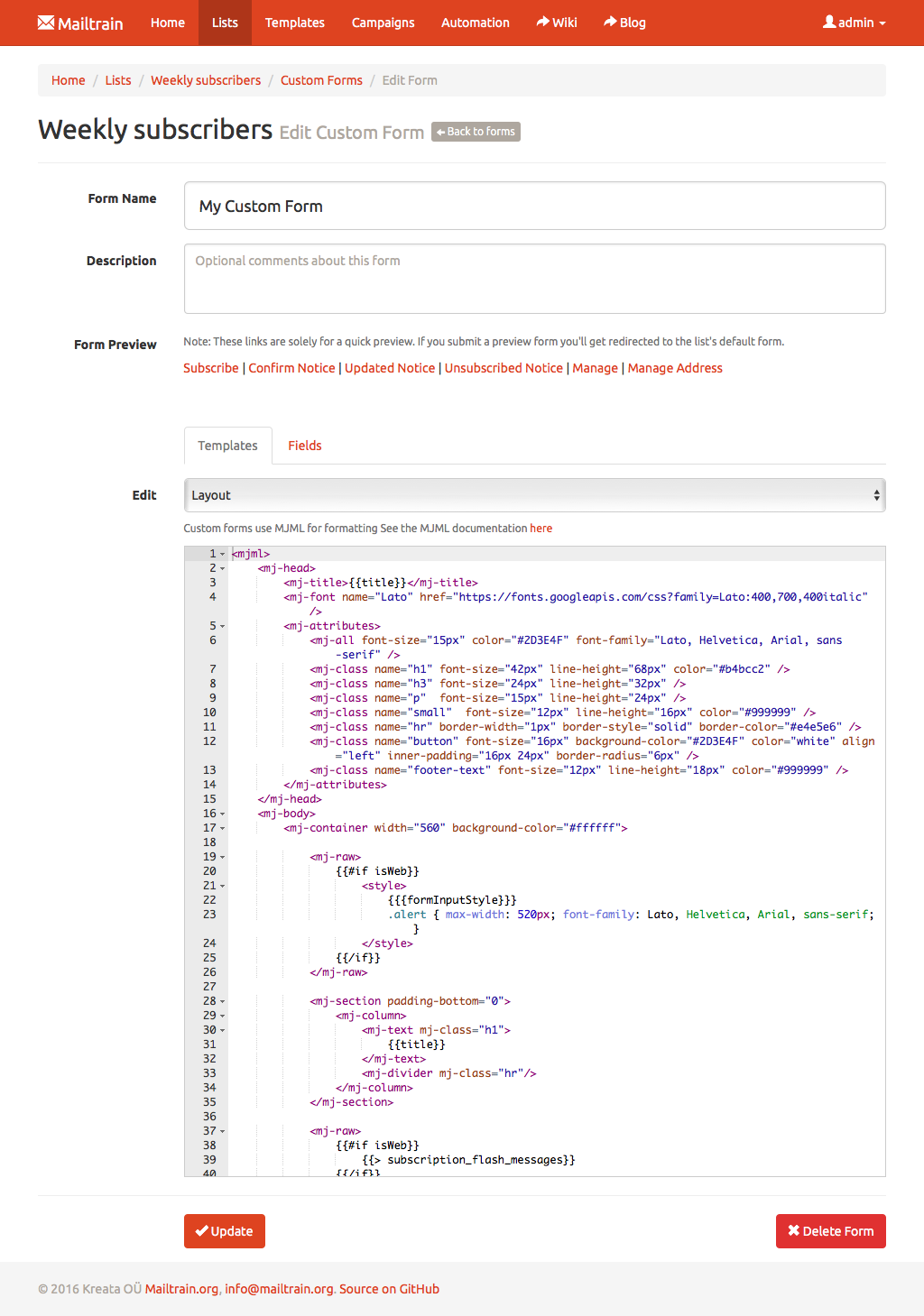Collapse the mj-head fold on line 2
The image size is (924, 1316).
[x=221, y=567]
